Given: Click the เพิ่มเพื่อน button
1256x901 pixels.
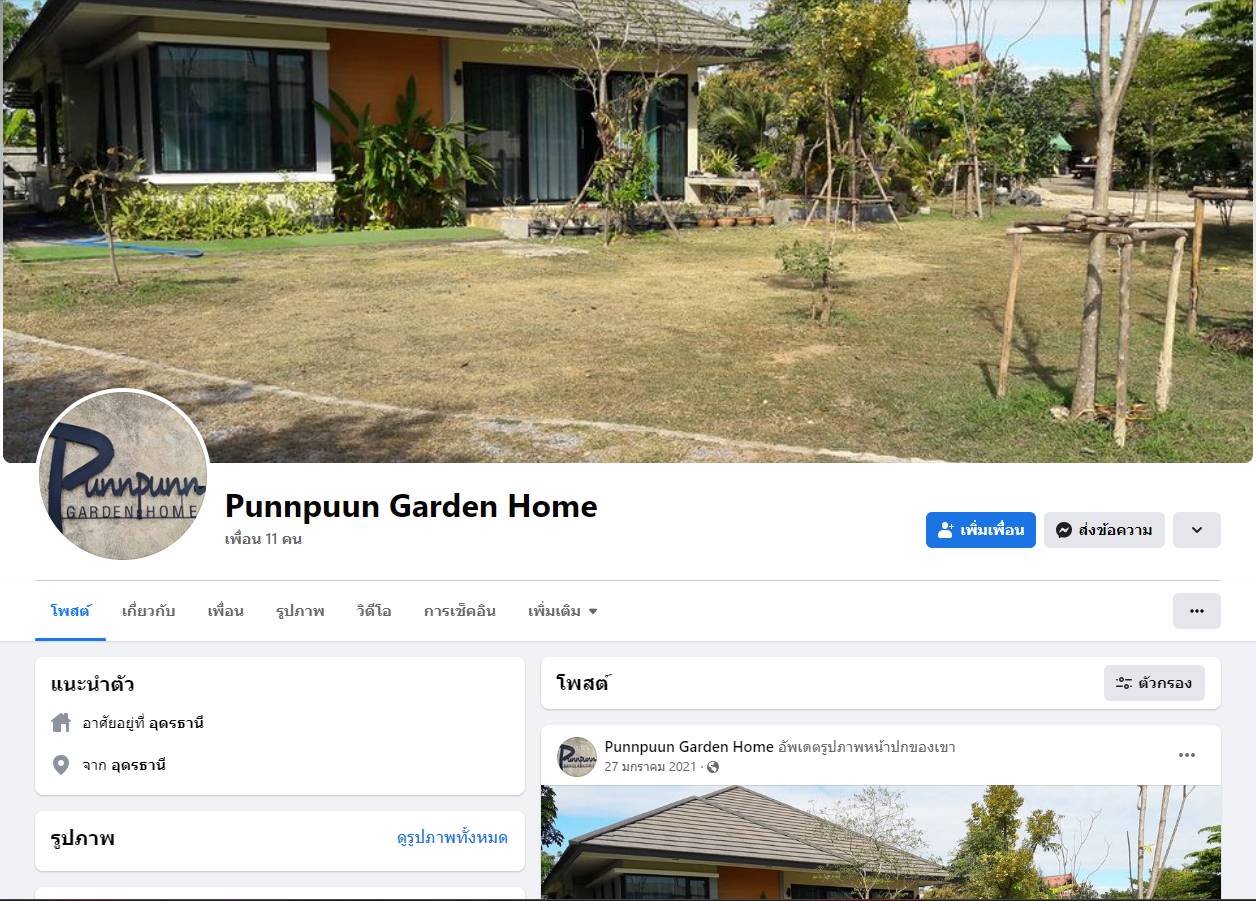Looking at the screenshot, I should point(981,530).
